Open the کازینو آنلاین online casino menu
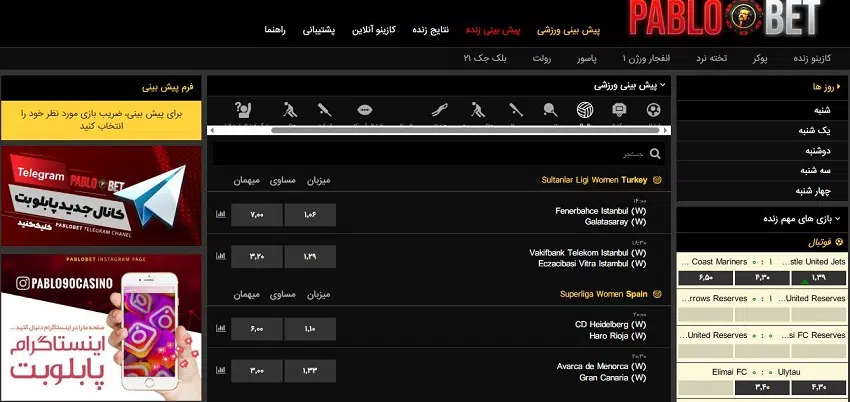Image resolution: width=850 pixels, height=402 pixels. coord(374,30)
